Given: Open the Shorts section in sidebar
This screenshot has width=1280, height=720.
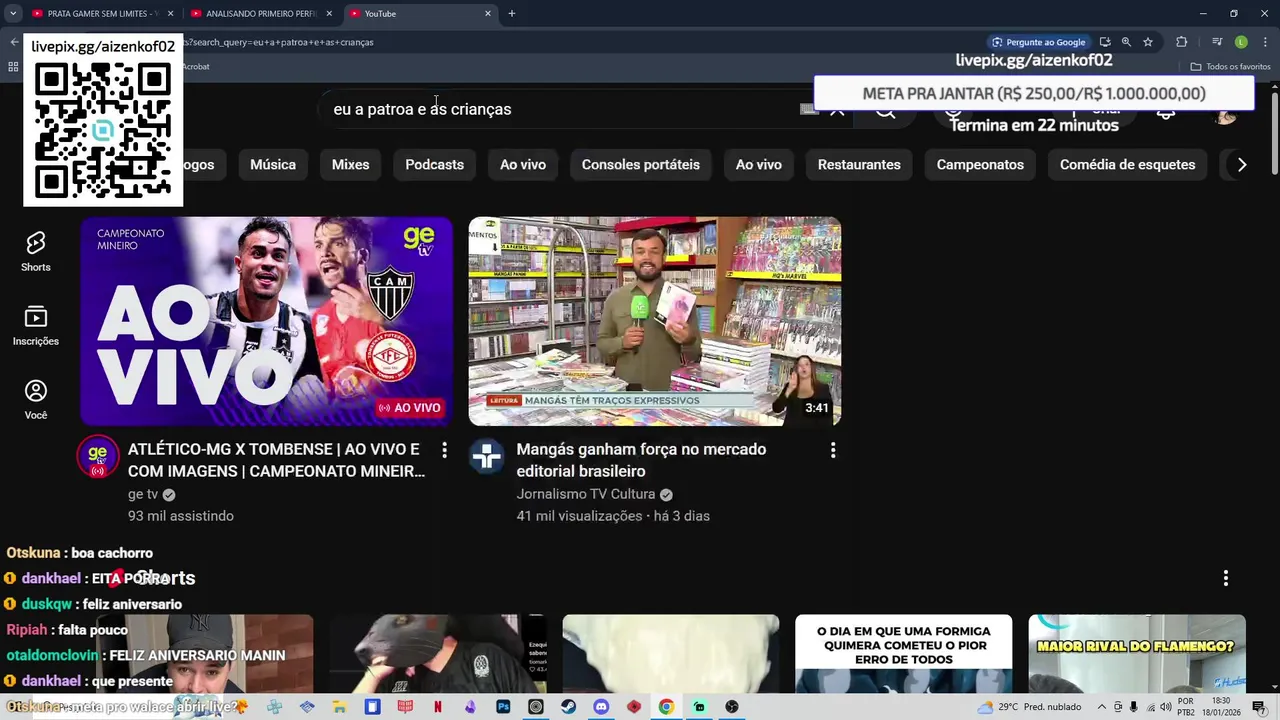Looking at the screenshot, I should coord(36,251).
